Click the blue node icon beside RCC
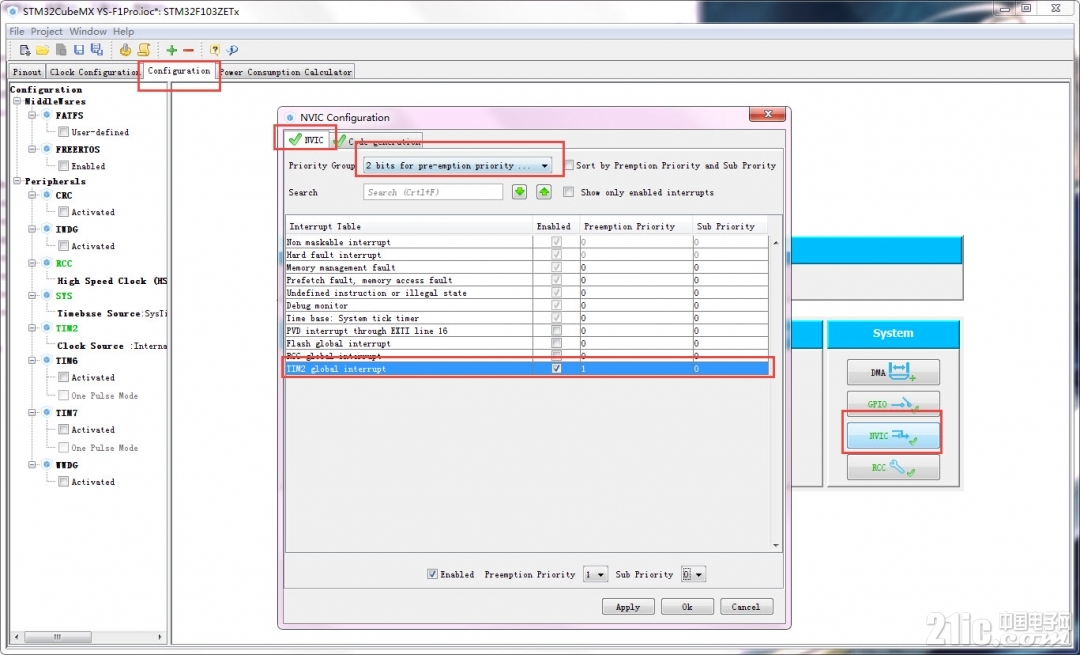 (47, 262)
